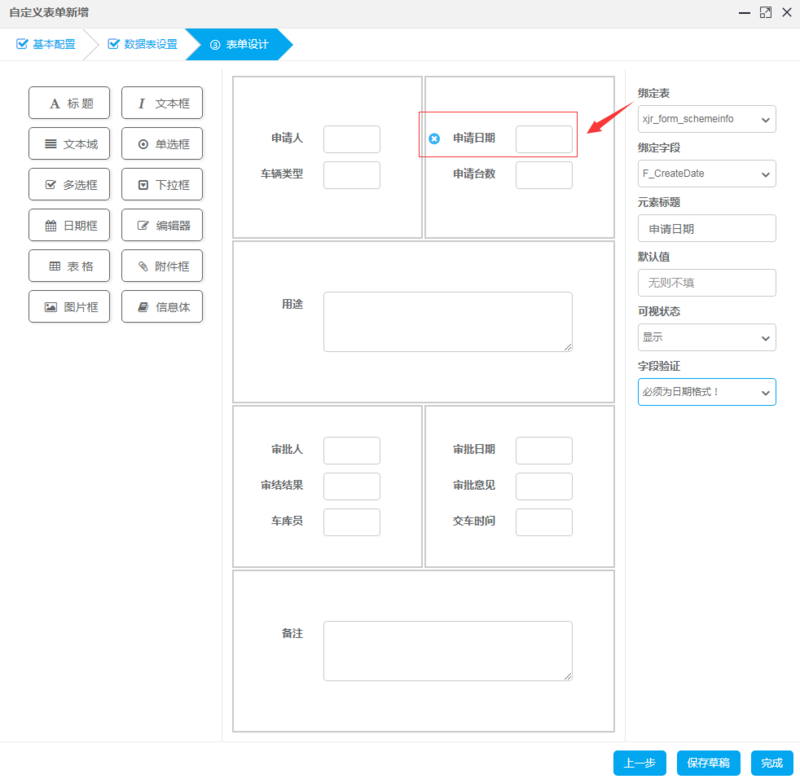This screenshot has width=800, height=779.
Task: Add the 图片框 image component
Action: point(69,307)
